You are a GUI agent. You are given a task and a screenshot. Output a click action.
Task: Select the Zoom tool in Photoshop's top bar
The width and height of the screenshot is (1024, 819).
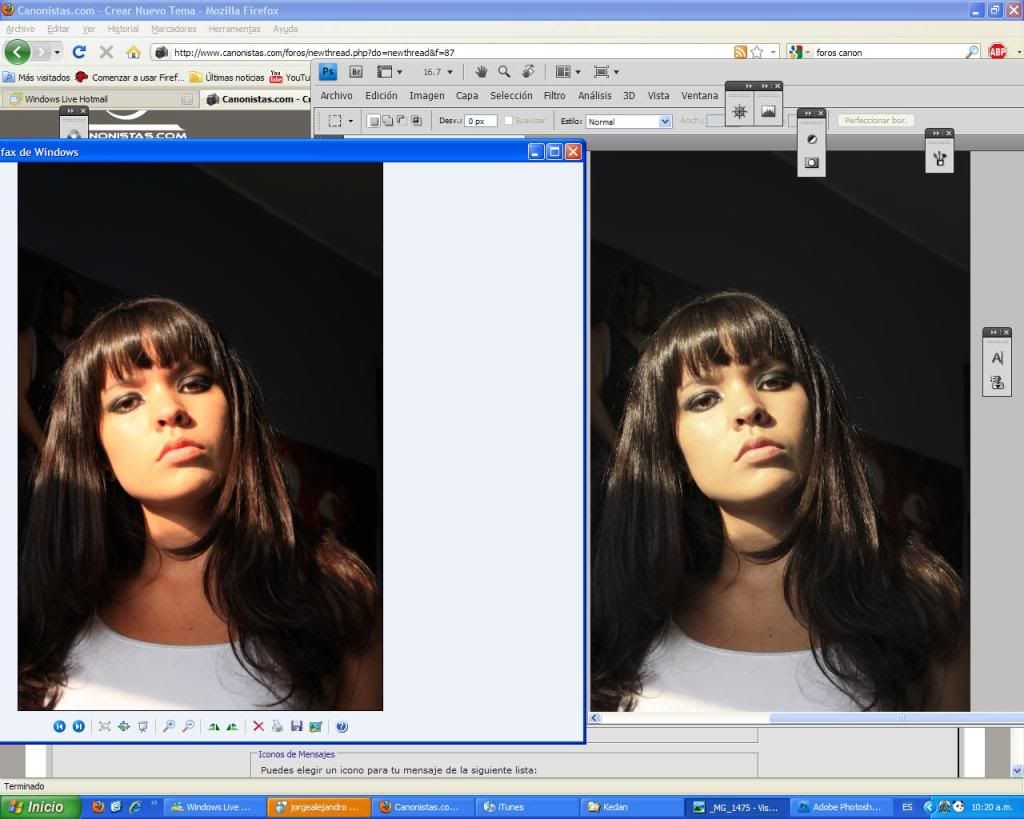point(504,72)
